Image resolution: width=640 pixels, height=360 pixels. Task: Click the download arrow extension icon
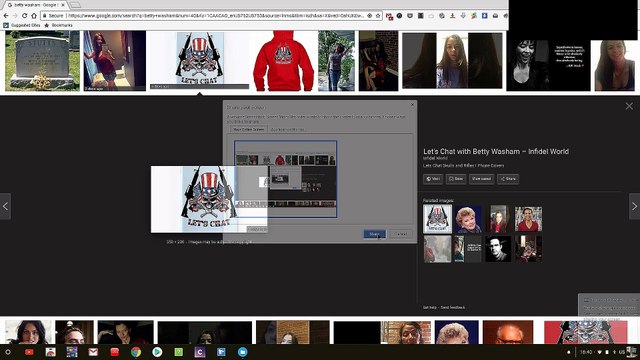click(x=452, y=16)
